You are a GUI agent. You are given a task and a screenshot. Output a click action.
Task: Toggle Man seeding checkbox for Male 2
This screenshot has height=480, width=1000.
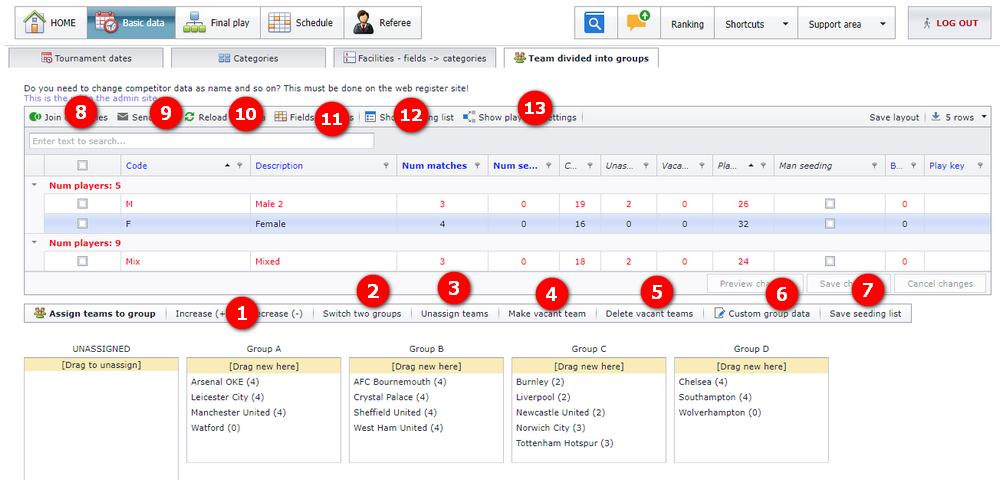click(829, 204)
